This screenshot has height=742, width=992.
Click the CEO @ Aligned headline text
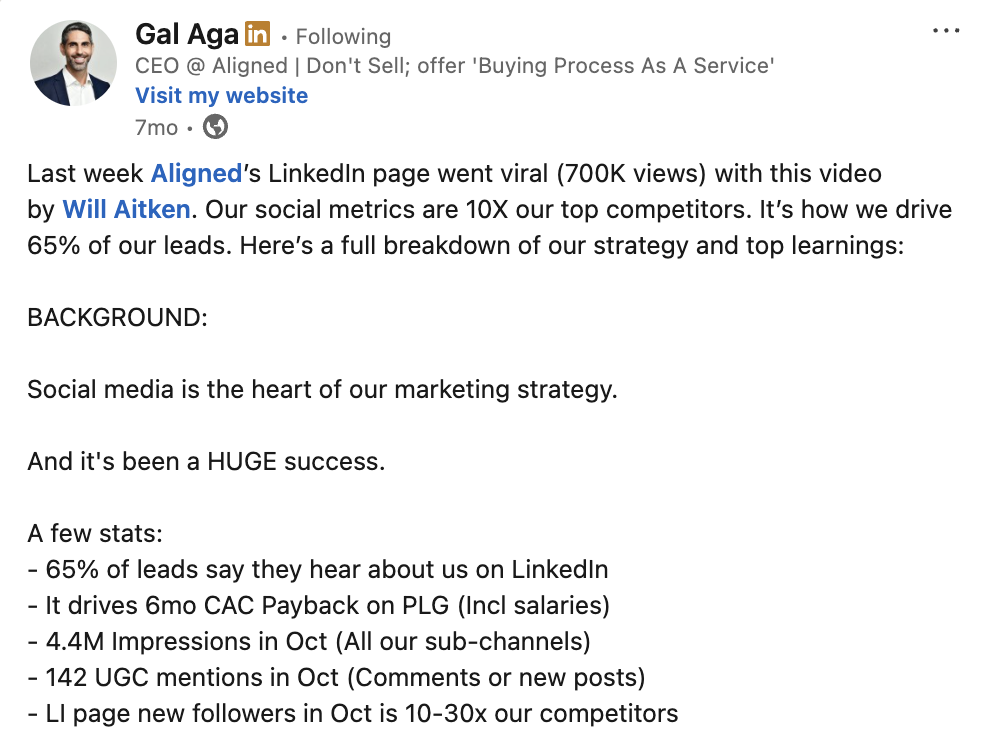pos(454,66)
